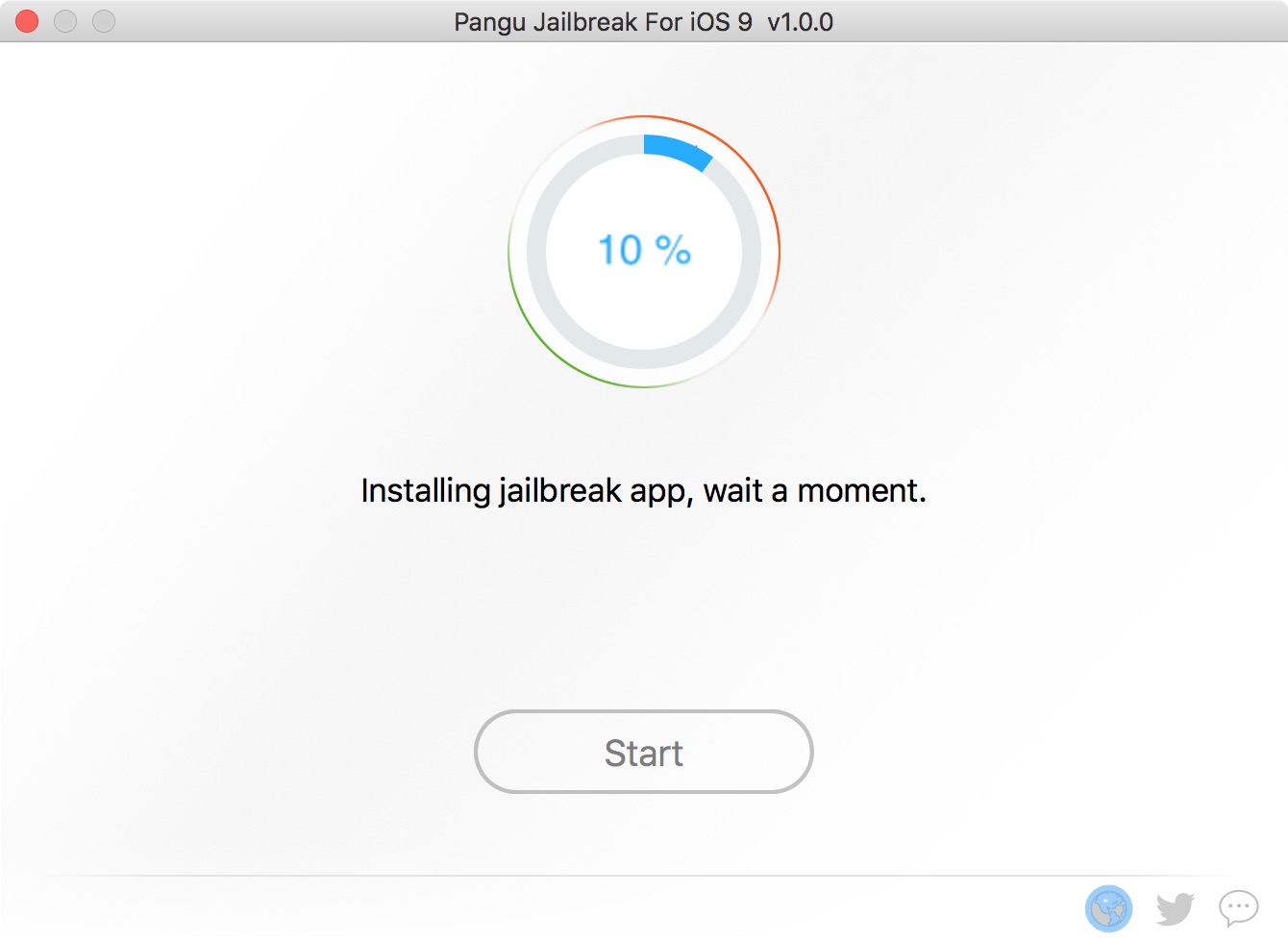Click the "Installing jailbreak app" status message
This screenshot has width=1288, height=942.
[x=643, y=491]
